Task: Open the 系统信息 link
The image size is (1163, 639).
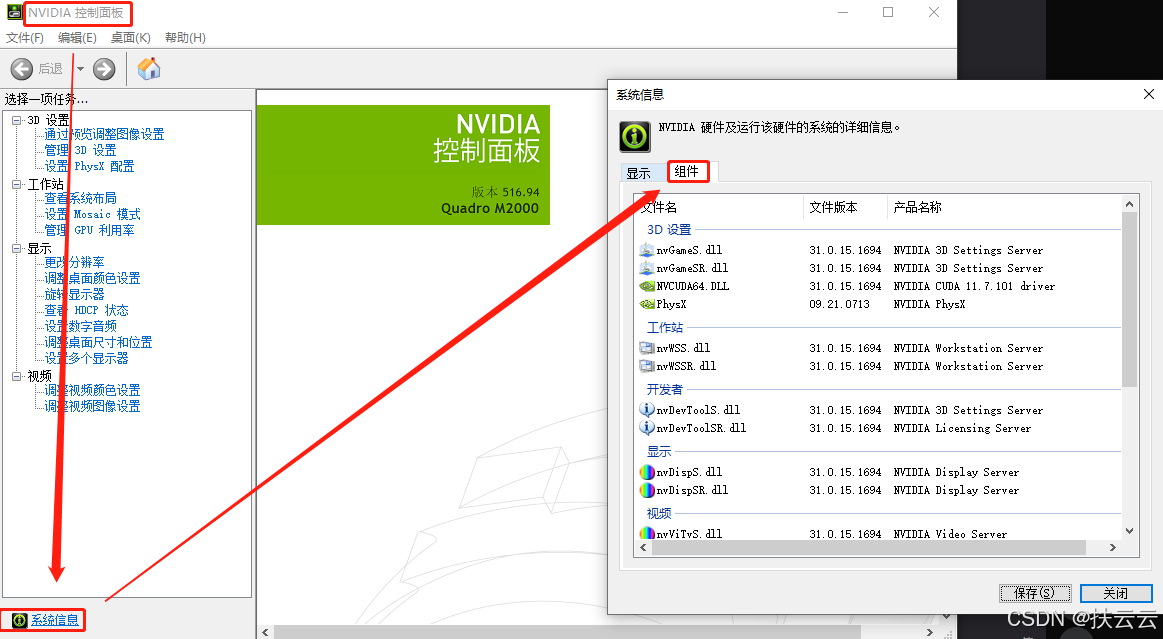Action: [x=55, y=620]
